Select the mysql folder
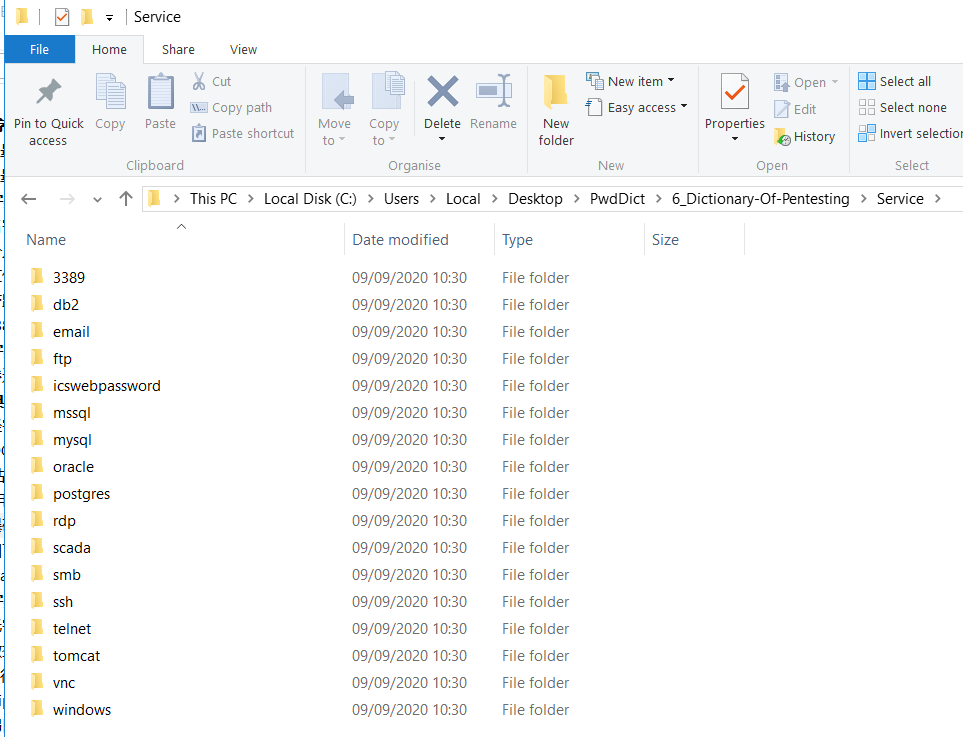Screen dimensions: 963x737 pos(72,440)
